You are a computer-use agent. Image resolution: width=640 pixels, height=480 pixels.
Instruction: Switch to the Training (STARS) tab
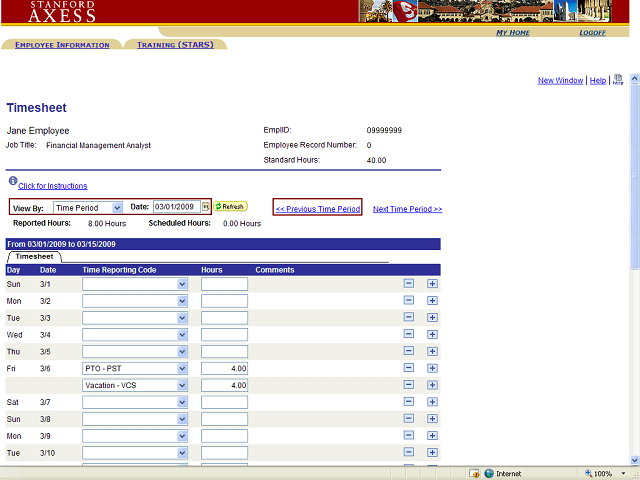(x=175, y=45)
